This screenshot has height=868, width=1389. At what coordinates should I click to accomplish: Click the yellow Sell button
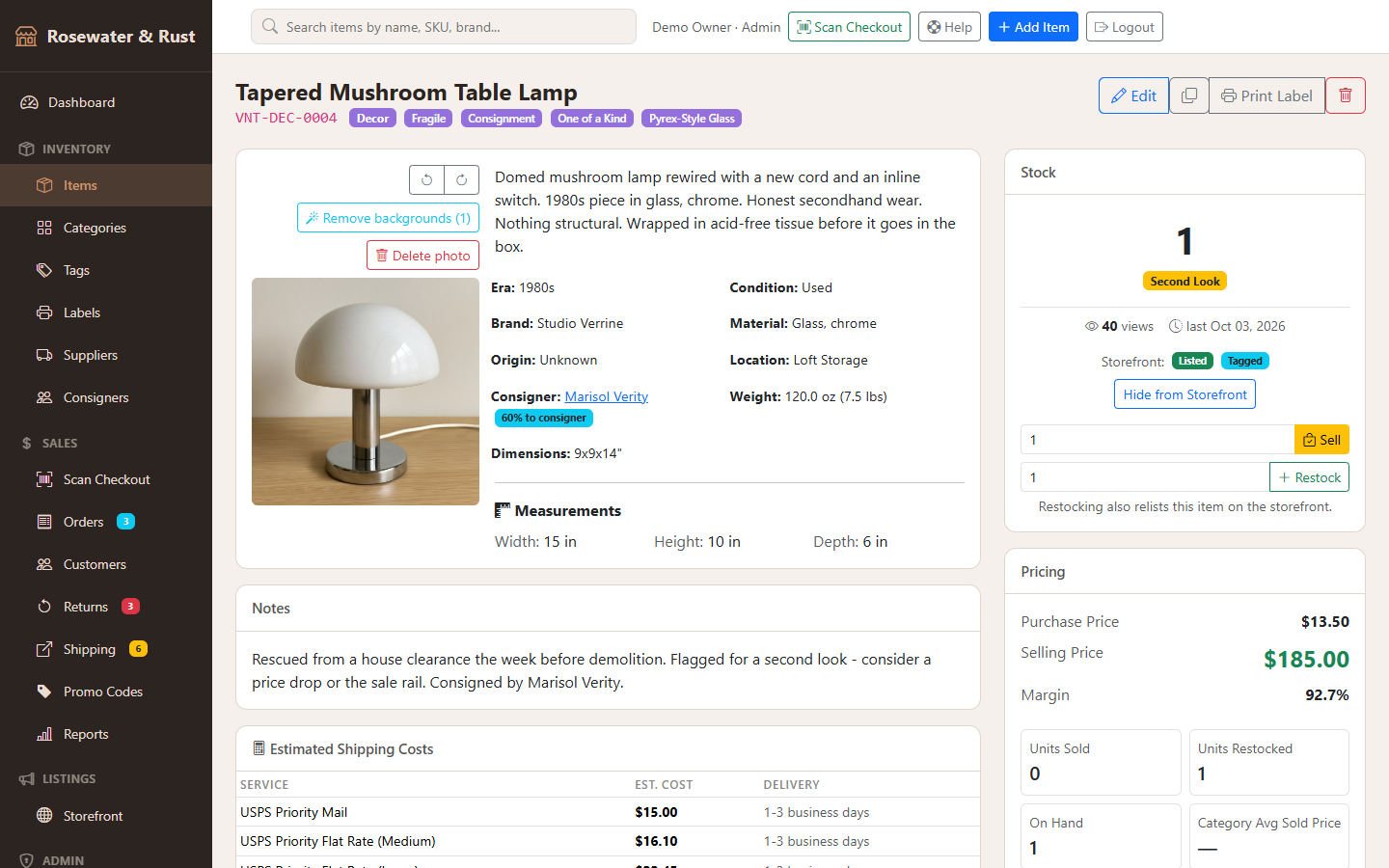click(x=1321, y=440)
